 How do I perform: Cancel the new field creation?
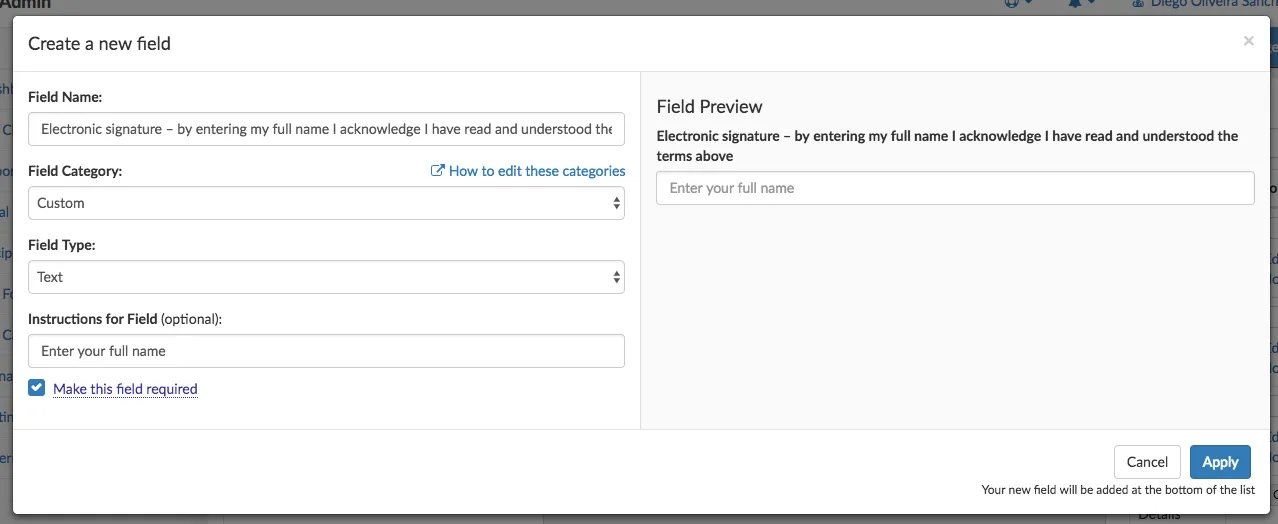tap(1147, 462)
